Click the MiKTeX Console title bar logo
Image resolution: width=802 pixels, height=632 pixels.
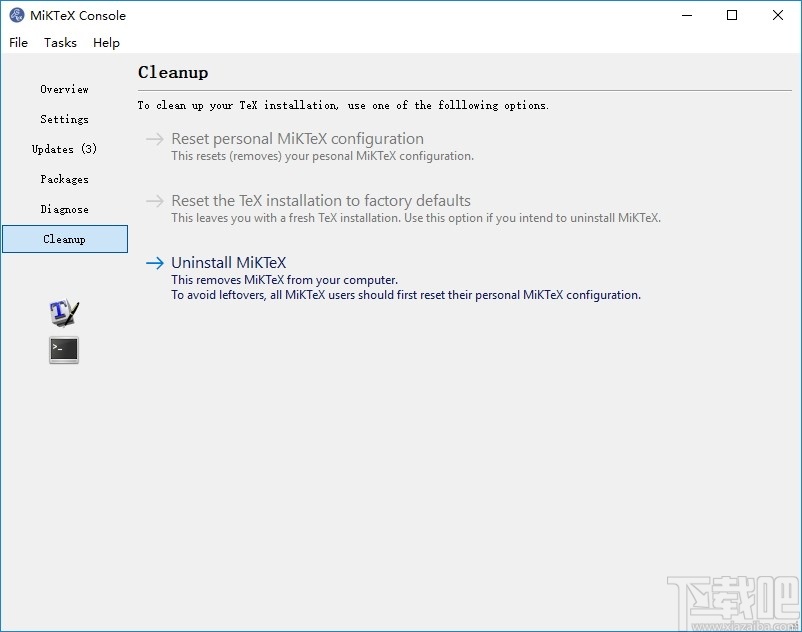click(x=17, y=15)
